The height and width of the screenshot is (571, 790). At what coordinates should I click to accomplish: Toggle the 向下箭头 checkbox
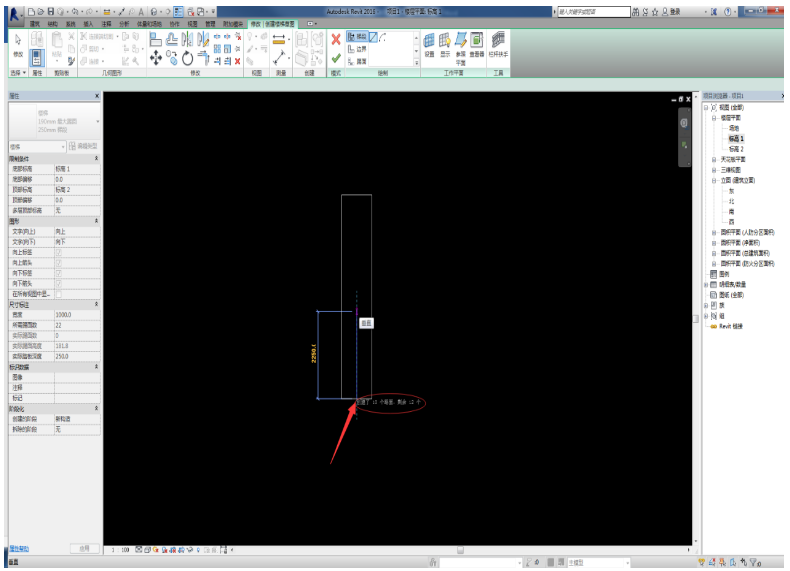[x=59, y=283]
